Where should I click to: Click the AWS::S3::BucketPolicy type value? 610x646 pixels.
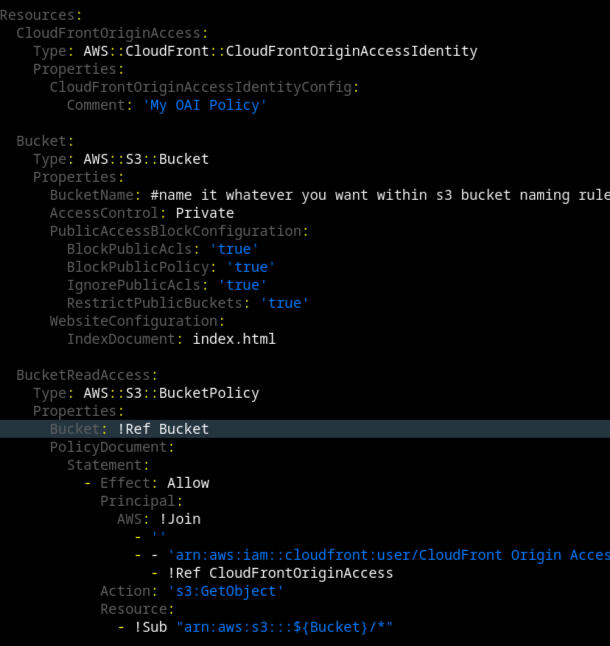tap(171, 393)
